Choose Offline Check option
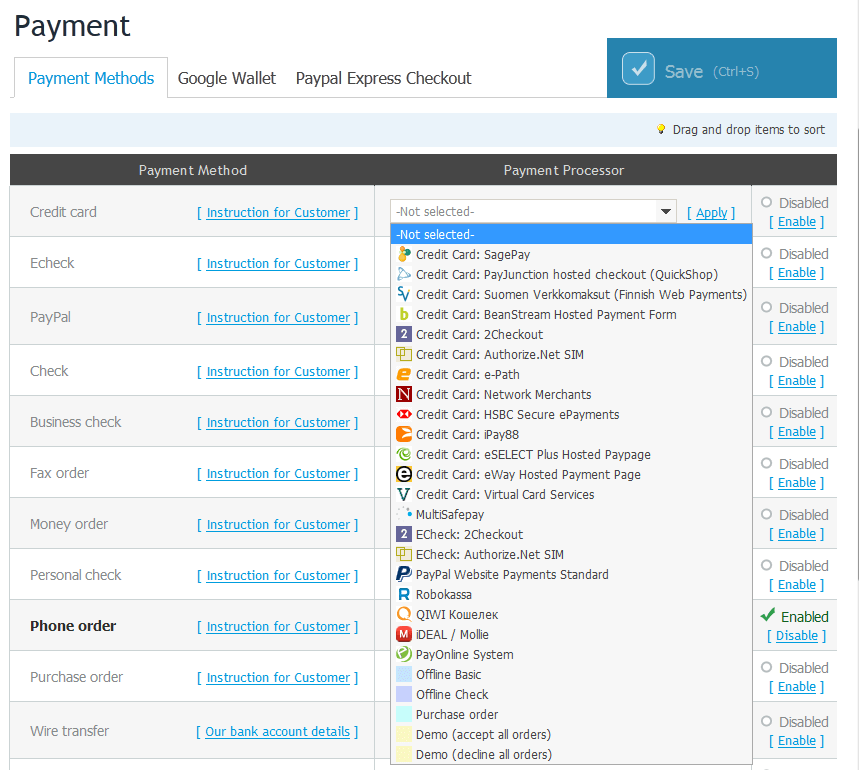This screenshot has width=859, height=770. coord(571,694)
